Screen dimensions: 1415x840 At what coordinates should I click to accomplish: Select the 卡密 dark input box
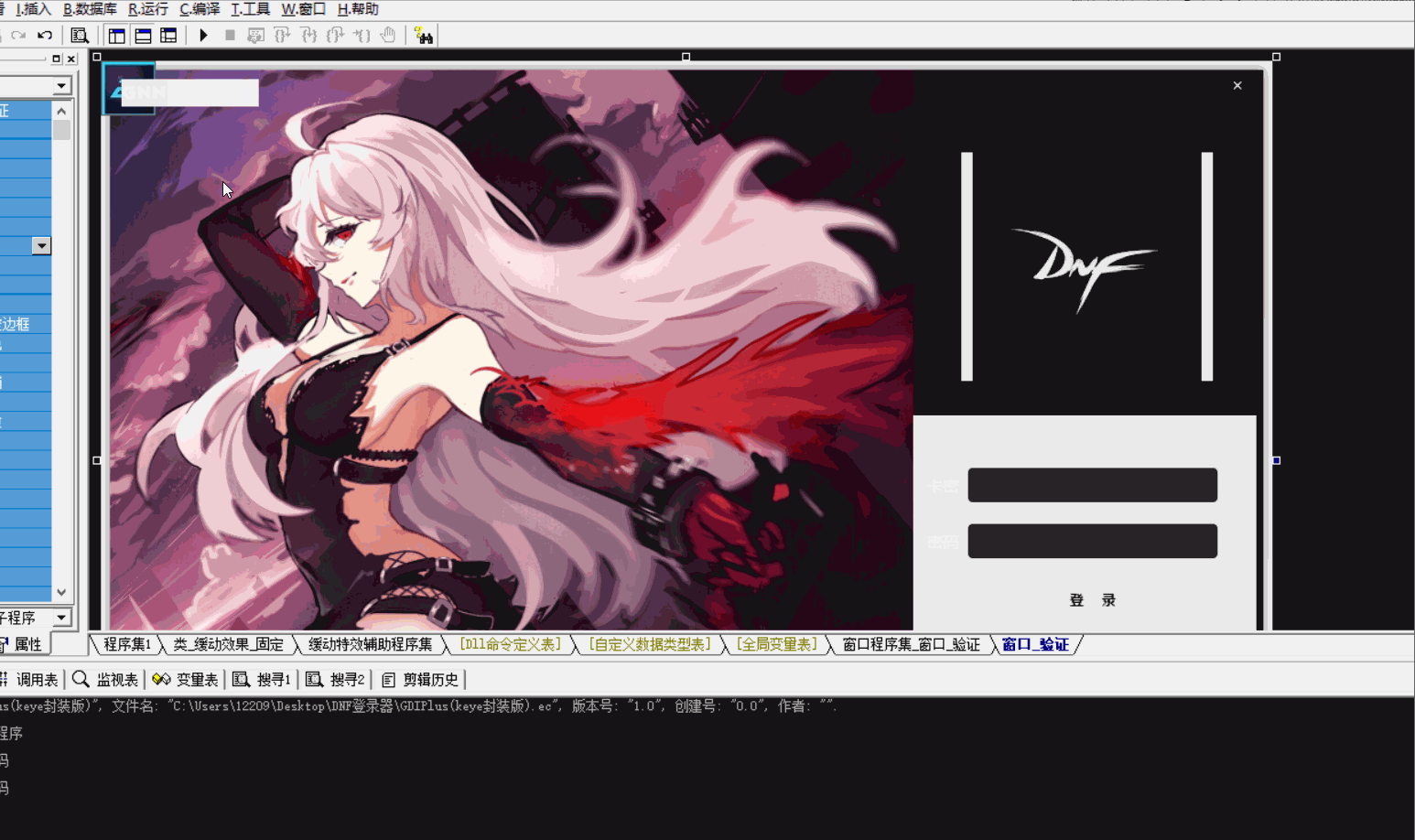coord(1093,485)
